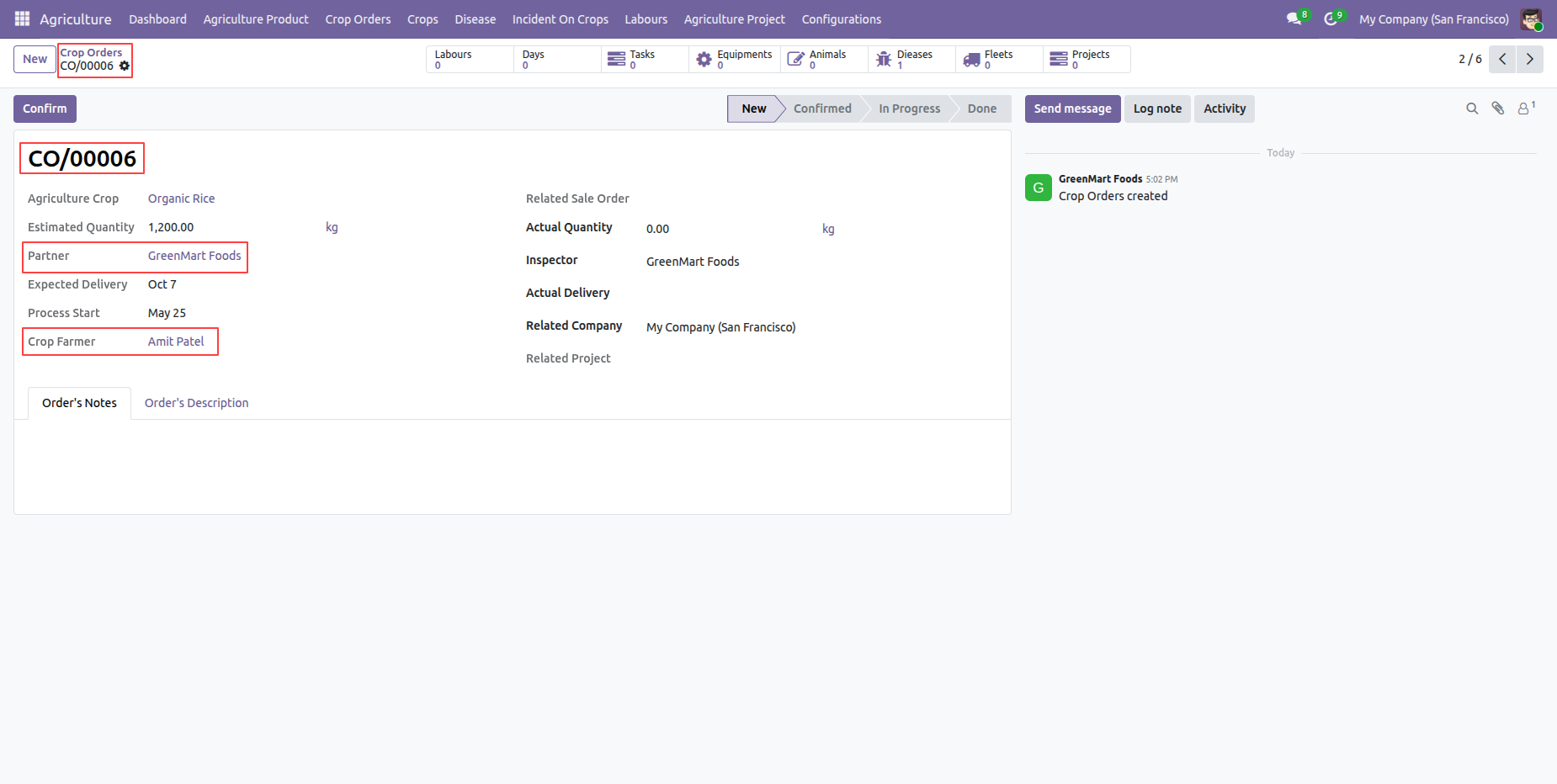This screenshot has width=1557, height=784.
Task: Click Related Company field value
Action: pos(720,327)
